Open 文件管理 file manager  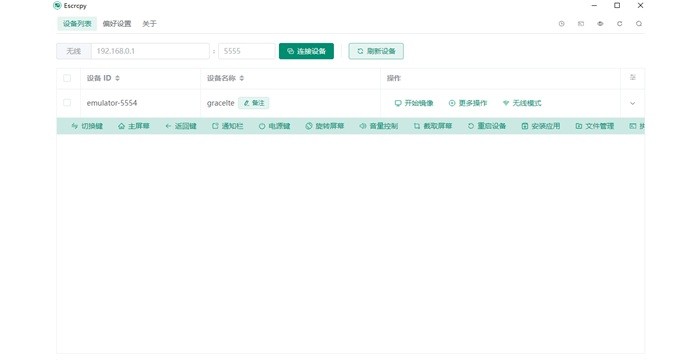[595, 126]
